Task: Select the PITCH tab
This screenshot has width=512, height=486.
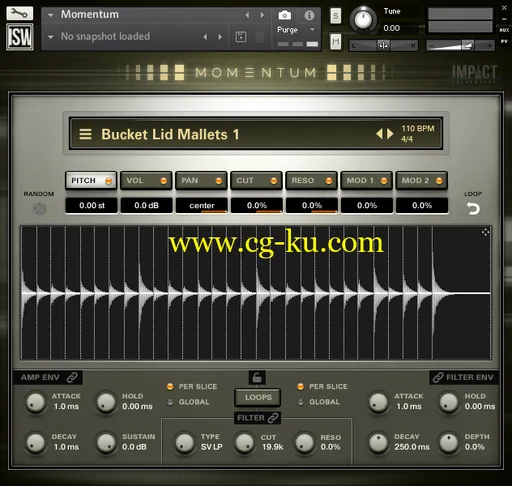Action: [x=91, y=180]
